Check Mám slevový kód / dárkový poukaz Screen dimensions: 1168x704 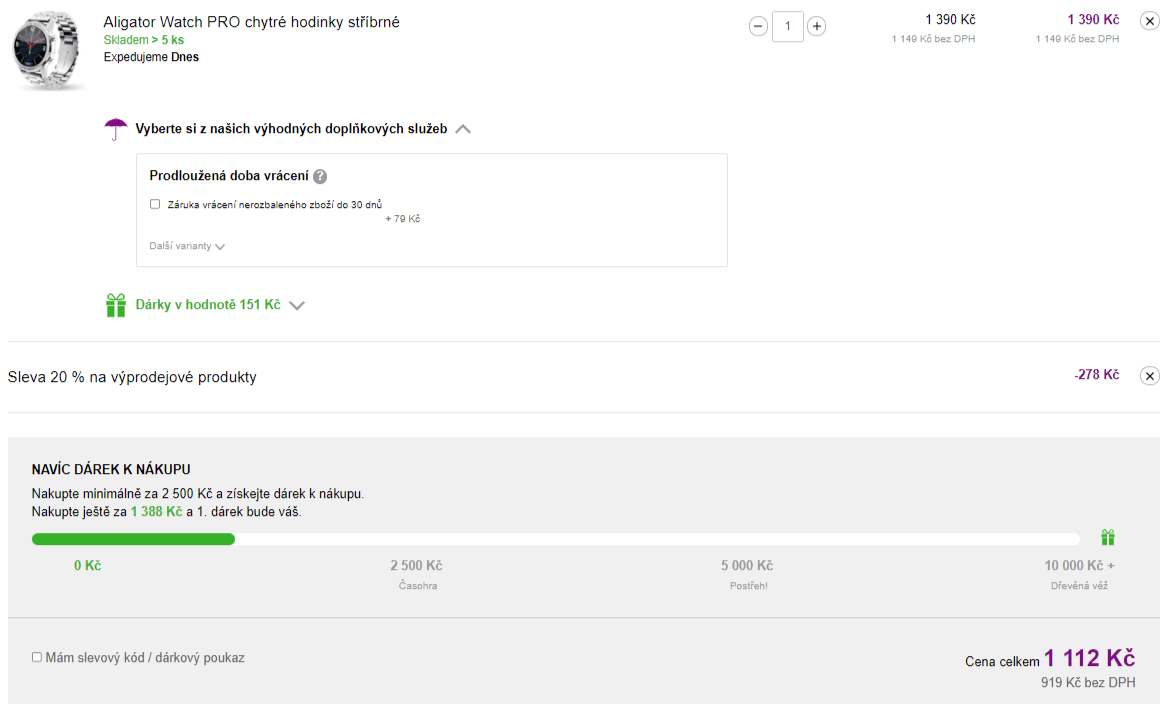click(x=36, y=657)
